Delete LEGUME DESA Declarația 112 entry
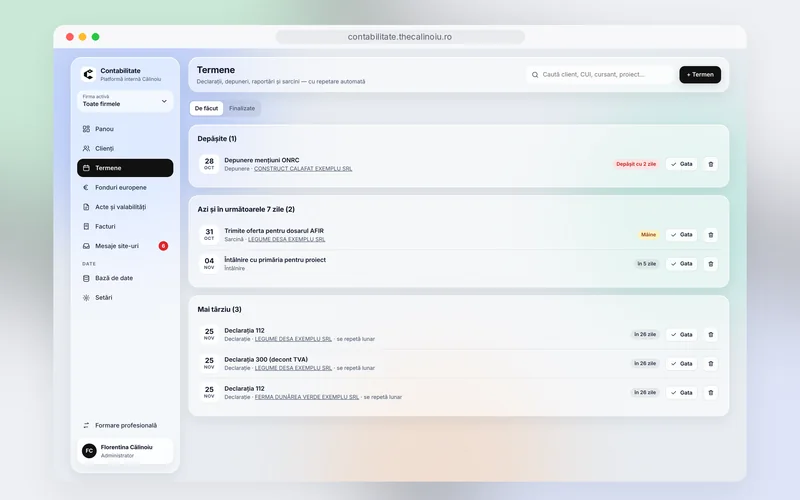This screenshot has height=500, width=800. pyautogui.click(x=711, y=335)
